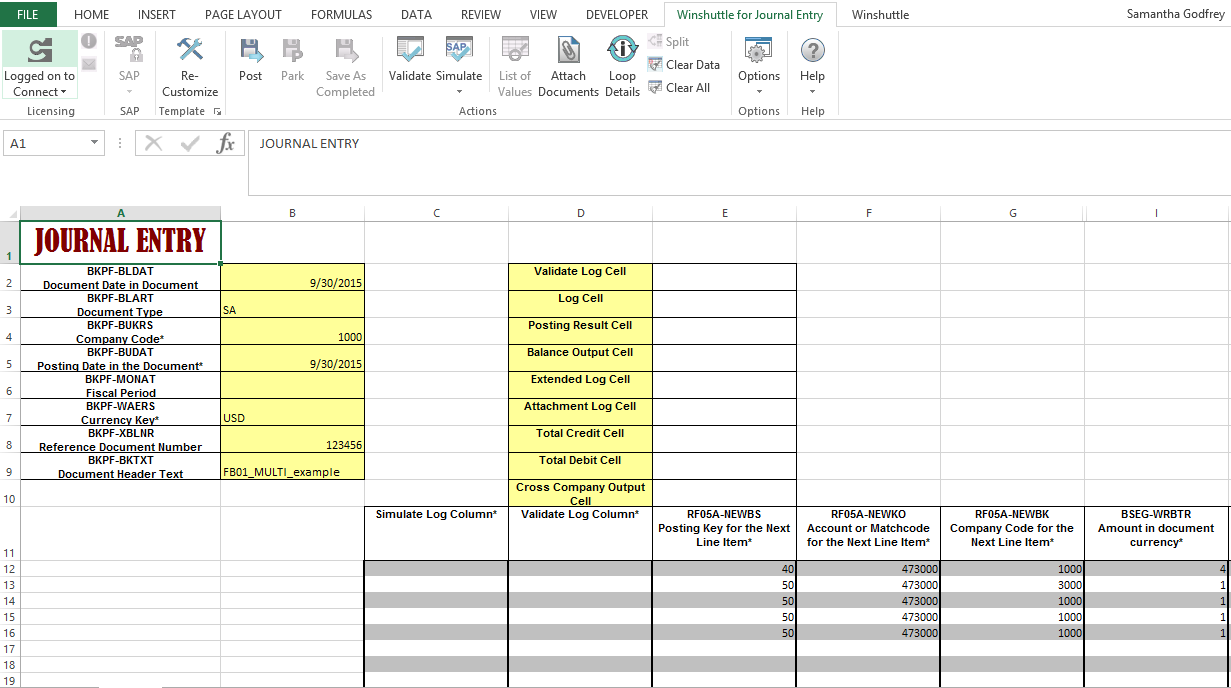
Task: Open the FILE tab
Action: [x=28, y=14]
